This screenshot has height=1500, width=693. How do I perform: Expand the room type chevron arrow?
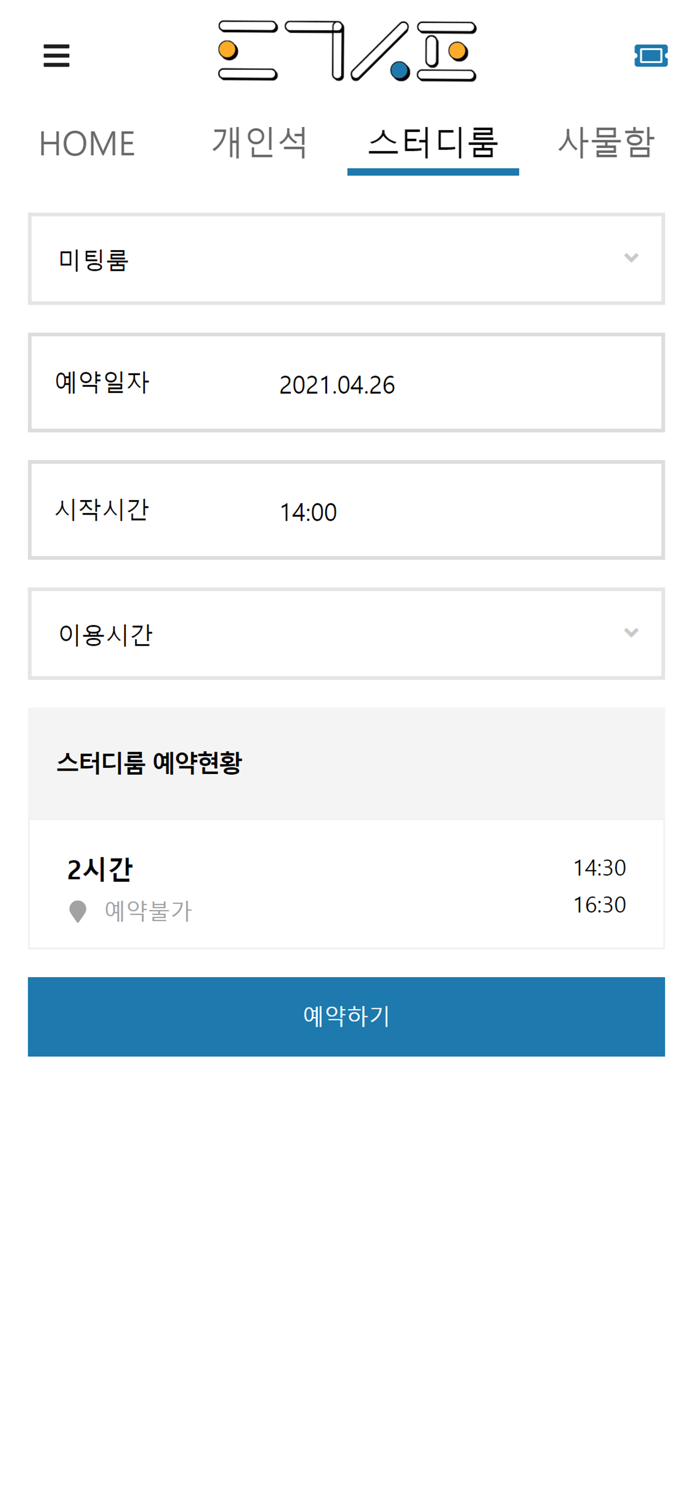(x=631, y=257)
